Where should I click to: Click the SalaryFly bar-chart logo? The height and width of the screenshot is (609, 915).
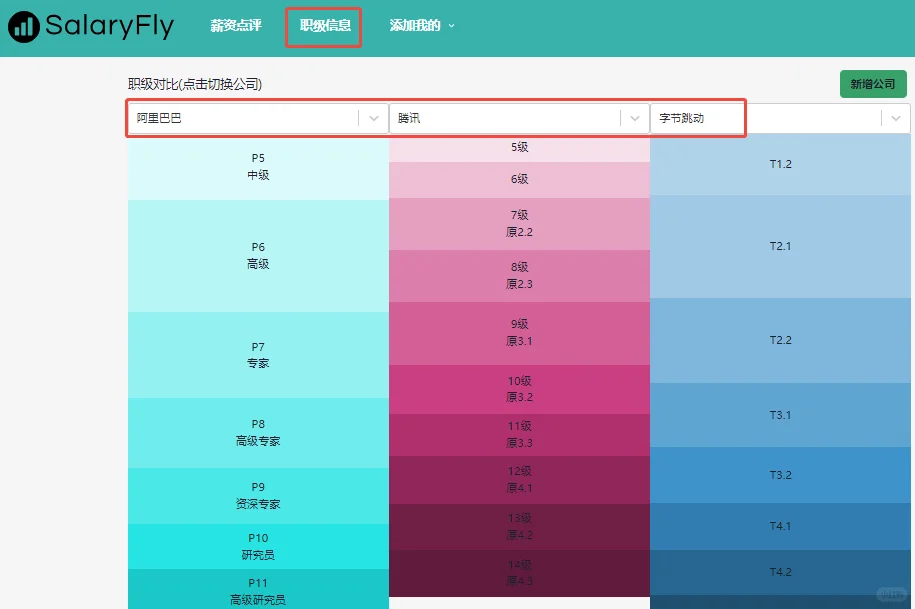[x=23, y=27]
